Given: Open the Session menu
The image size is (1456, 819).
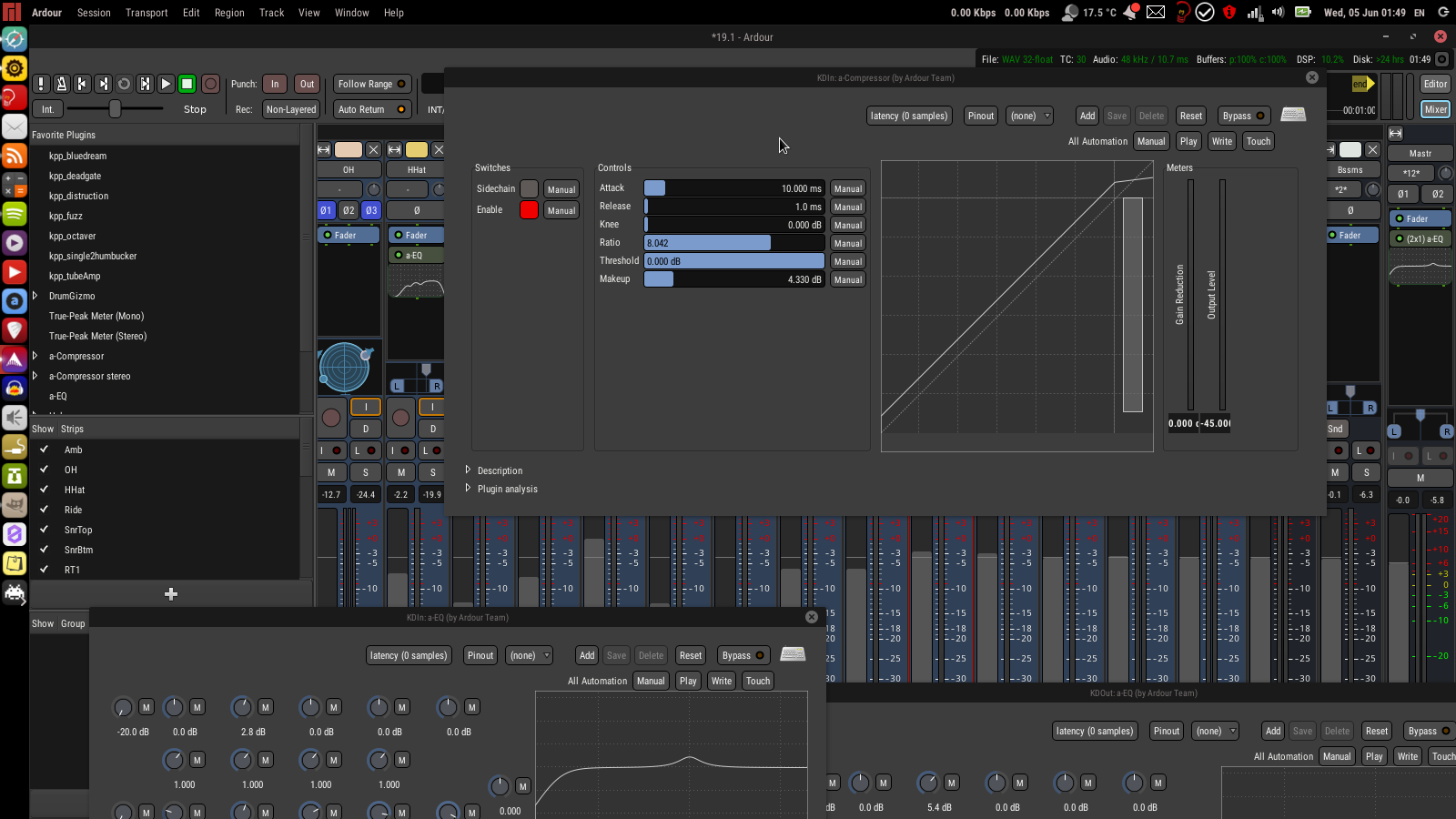Looking at the screenshot, I should 94,13.
